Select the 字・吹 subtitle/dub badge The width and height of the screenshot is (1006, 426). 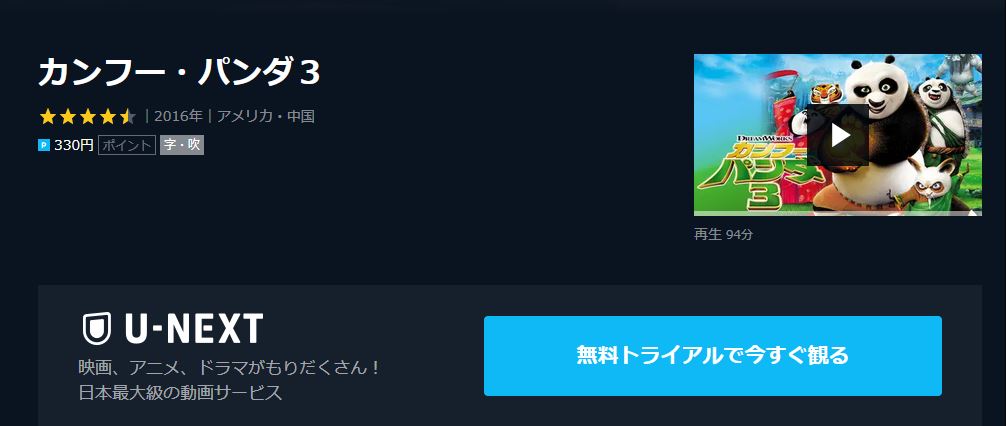point(182,146)
